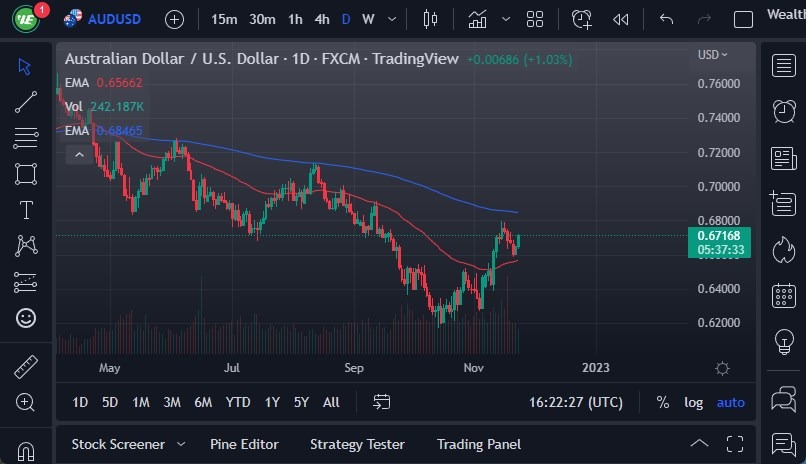Open the USD currency dropdown
Image resolution: width=806 pixels, height=464 pixels.
(712, 54)
